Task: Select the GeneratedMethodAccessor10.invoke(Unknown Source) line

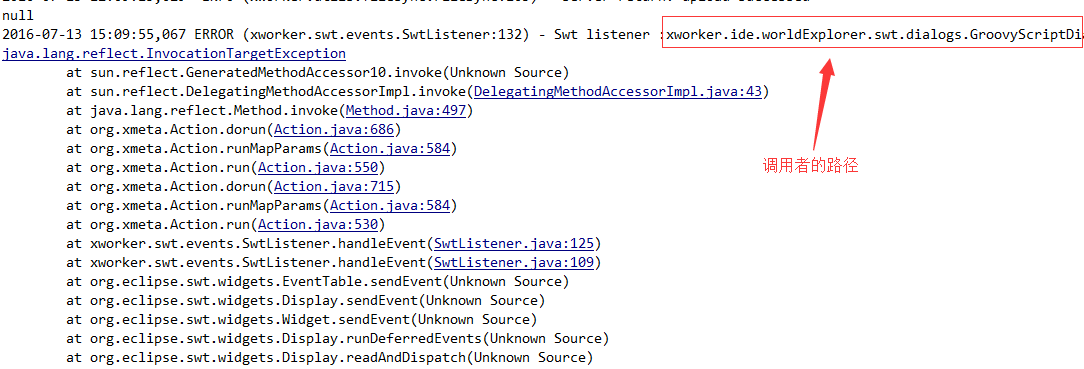Action: [318, 73]
